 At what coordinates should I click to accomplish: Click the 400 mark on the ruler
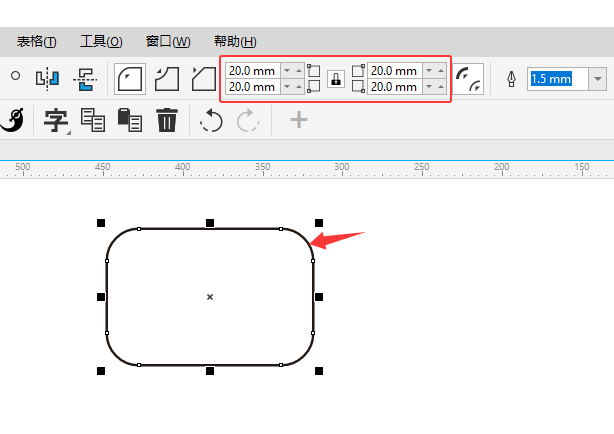(x=182, y=166)
